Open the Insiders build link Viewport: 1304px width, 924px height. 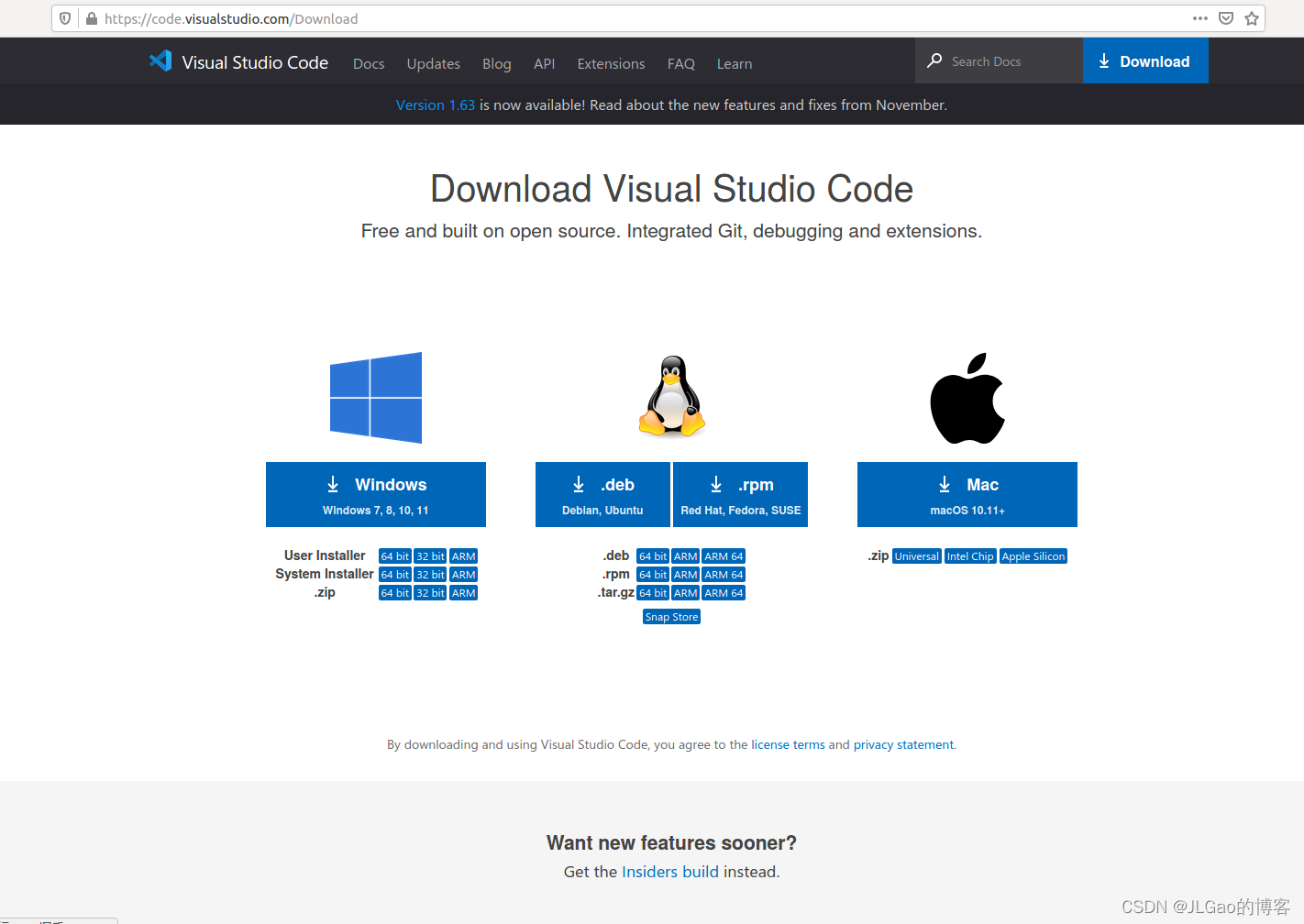pyautogui.click(x=670, y=872)
